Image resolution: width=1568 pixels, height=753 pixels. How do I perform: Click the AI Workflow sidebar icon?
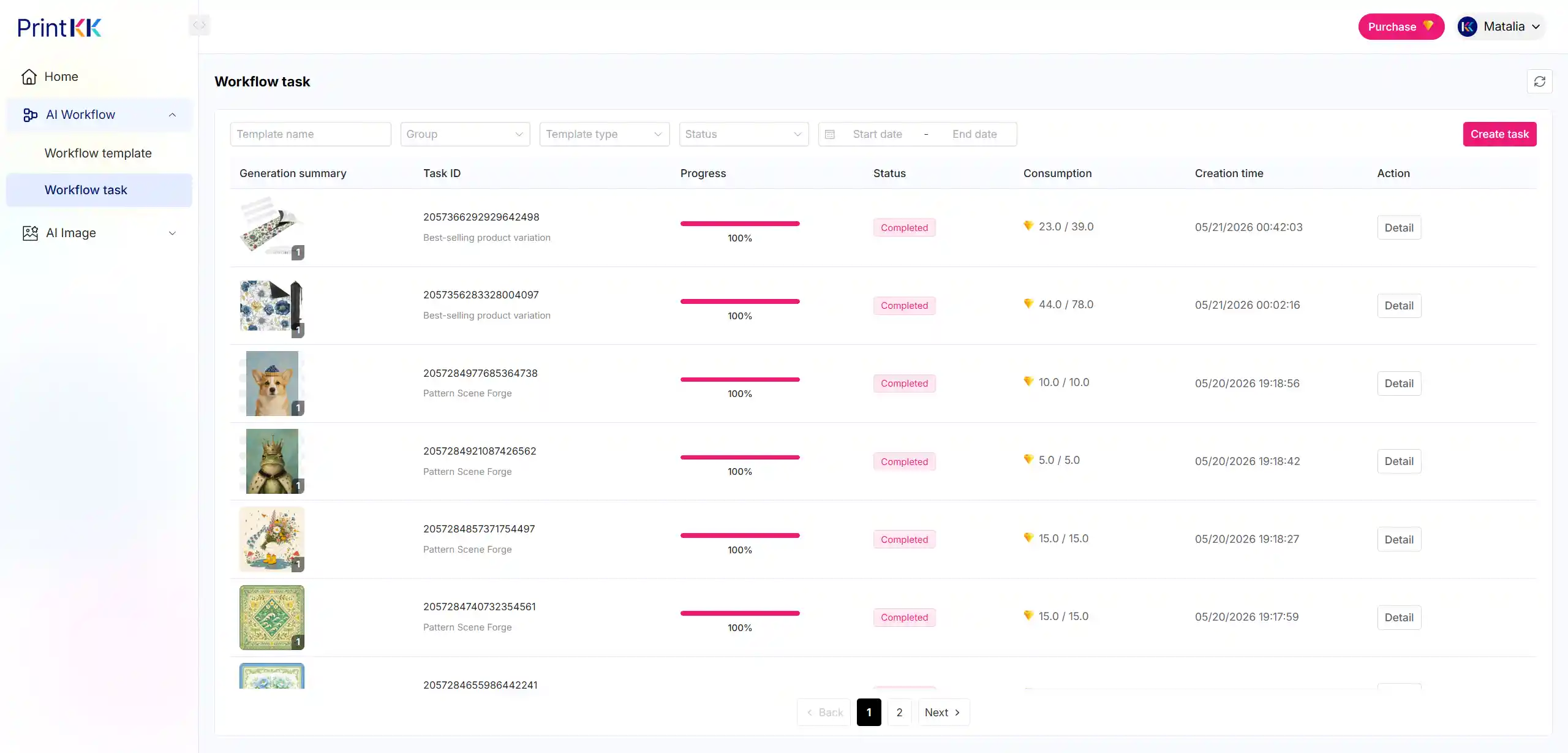[30, 115]
